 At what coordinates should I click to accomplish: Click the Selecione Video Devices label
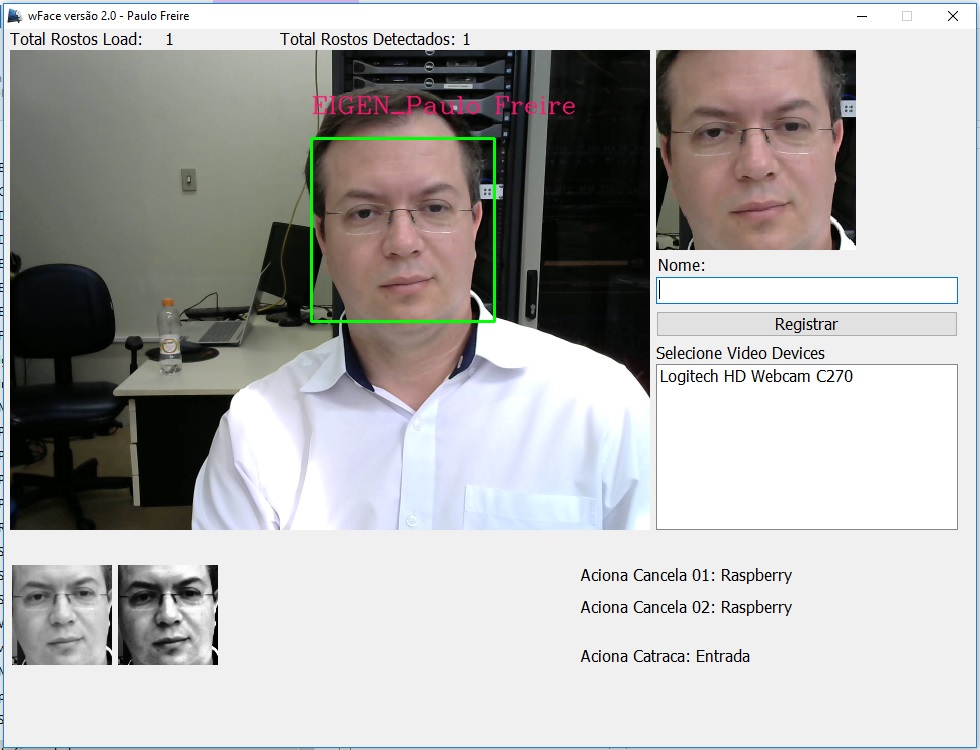click(x=740, y=353)
